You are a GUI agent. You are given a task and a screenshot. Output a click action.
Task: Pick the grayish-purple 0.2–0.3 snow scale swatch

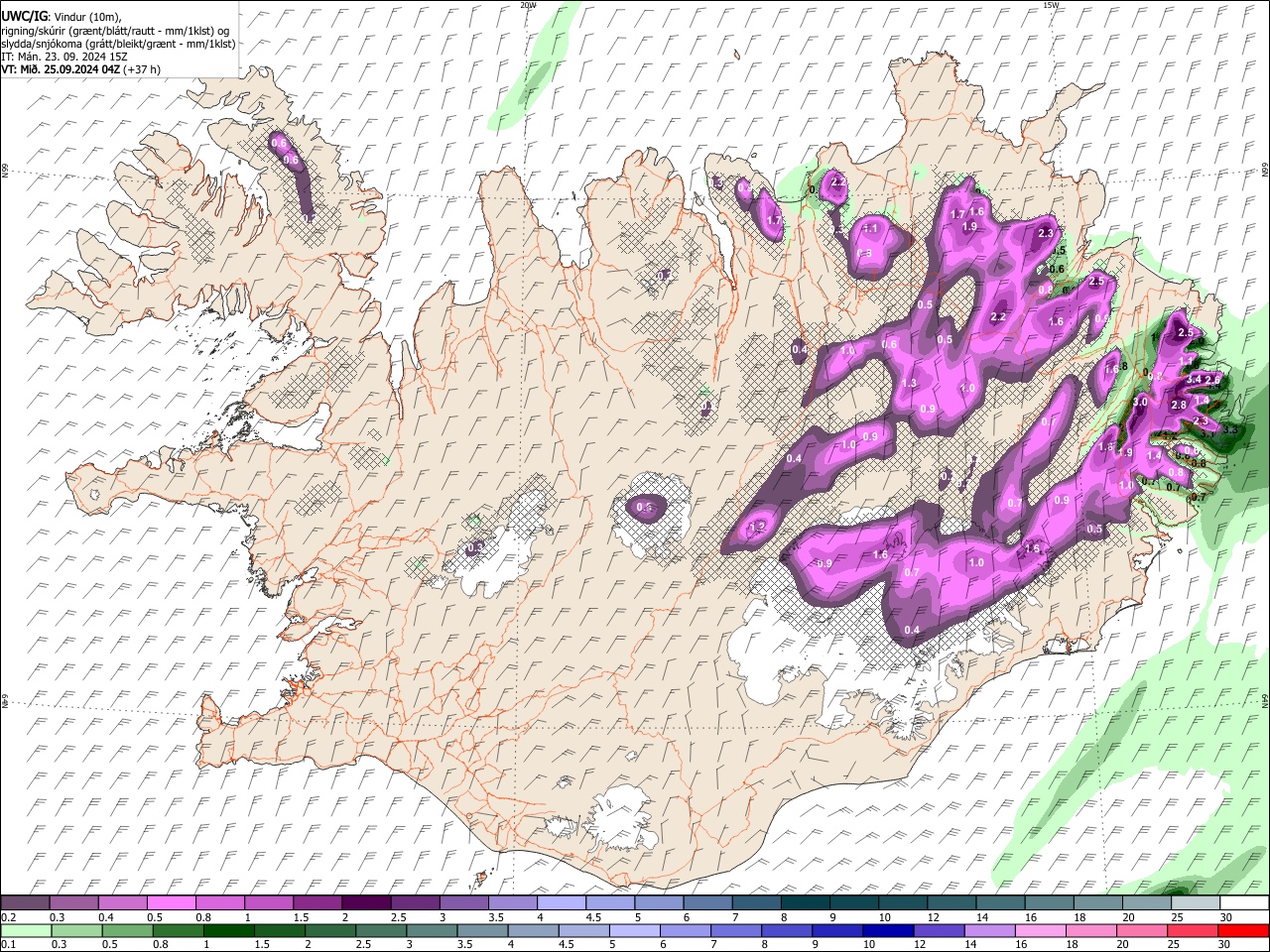point(25,902)
